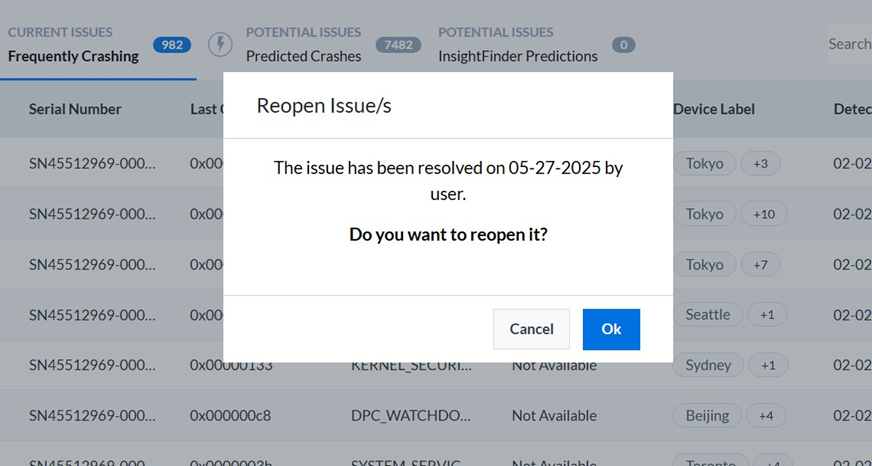Expand the +10 device labels chip
The image size is (872, 466).
764,214
